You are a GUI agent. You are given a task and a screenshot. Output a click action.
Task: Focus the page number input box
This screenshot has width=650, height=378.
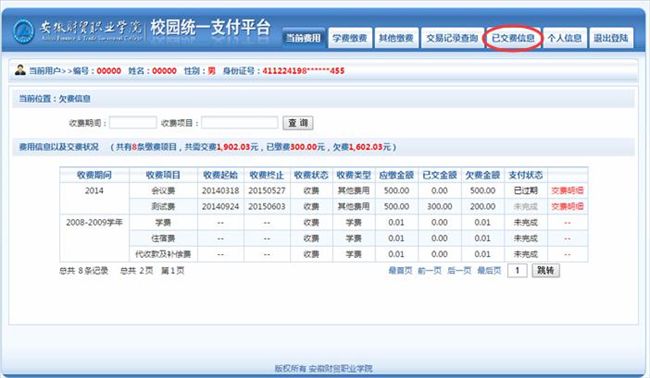517,271
